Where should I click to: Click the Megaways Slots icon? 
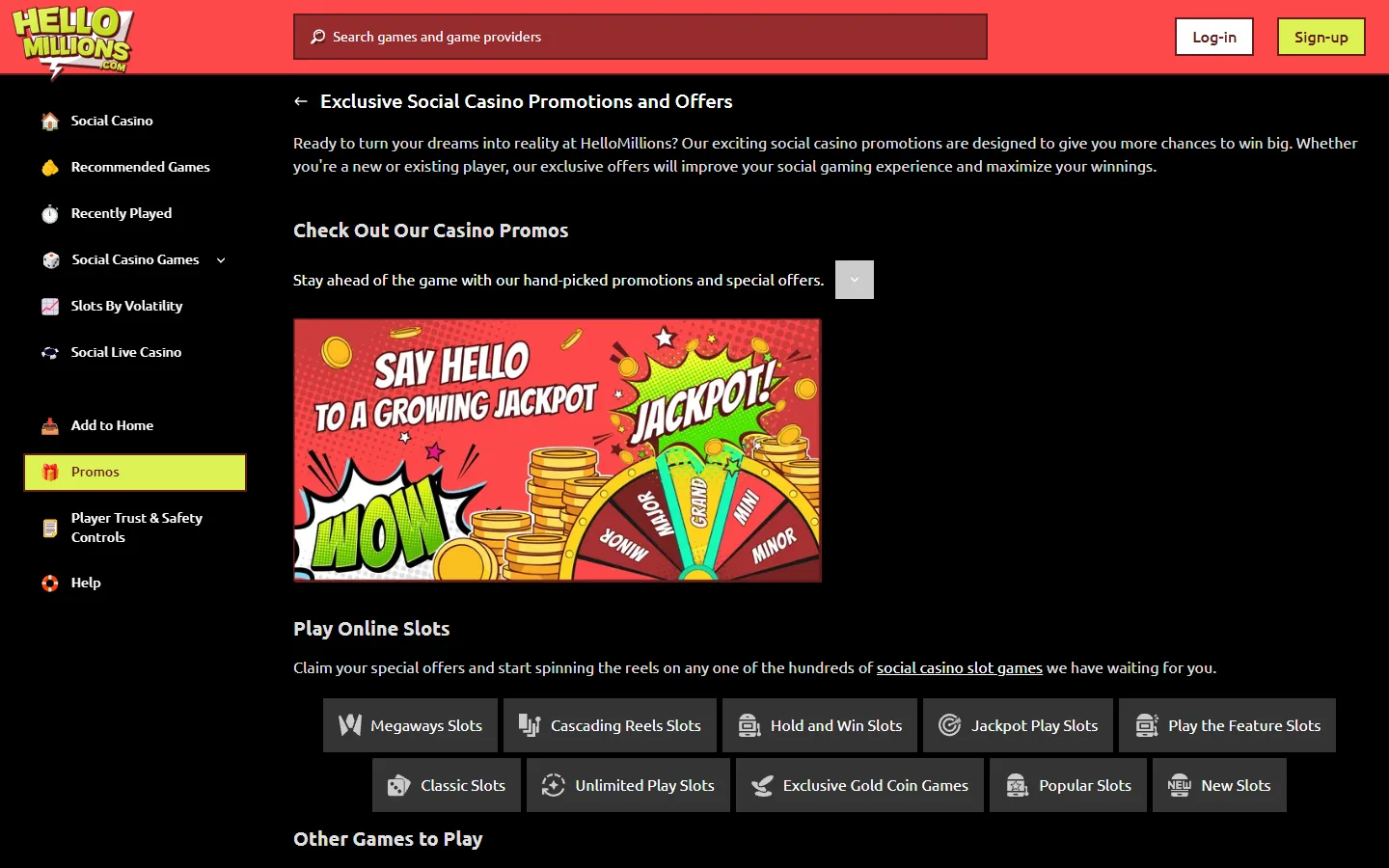coord(348,725)
